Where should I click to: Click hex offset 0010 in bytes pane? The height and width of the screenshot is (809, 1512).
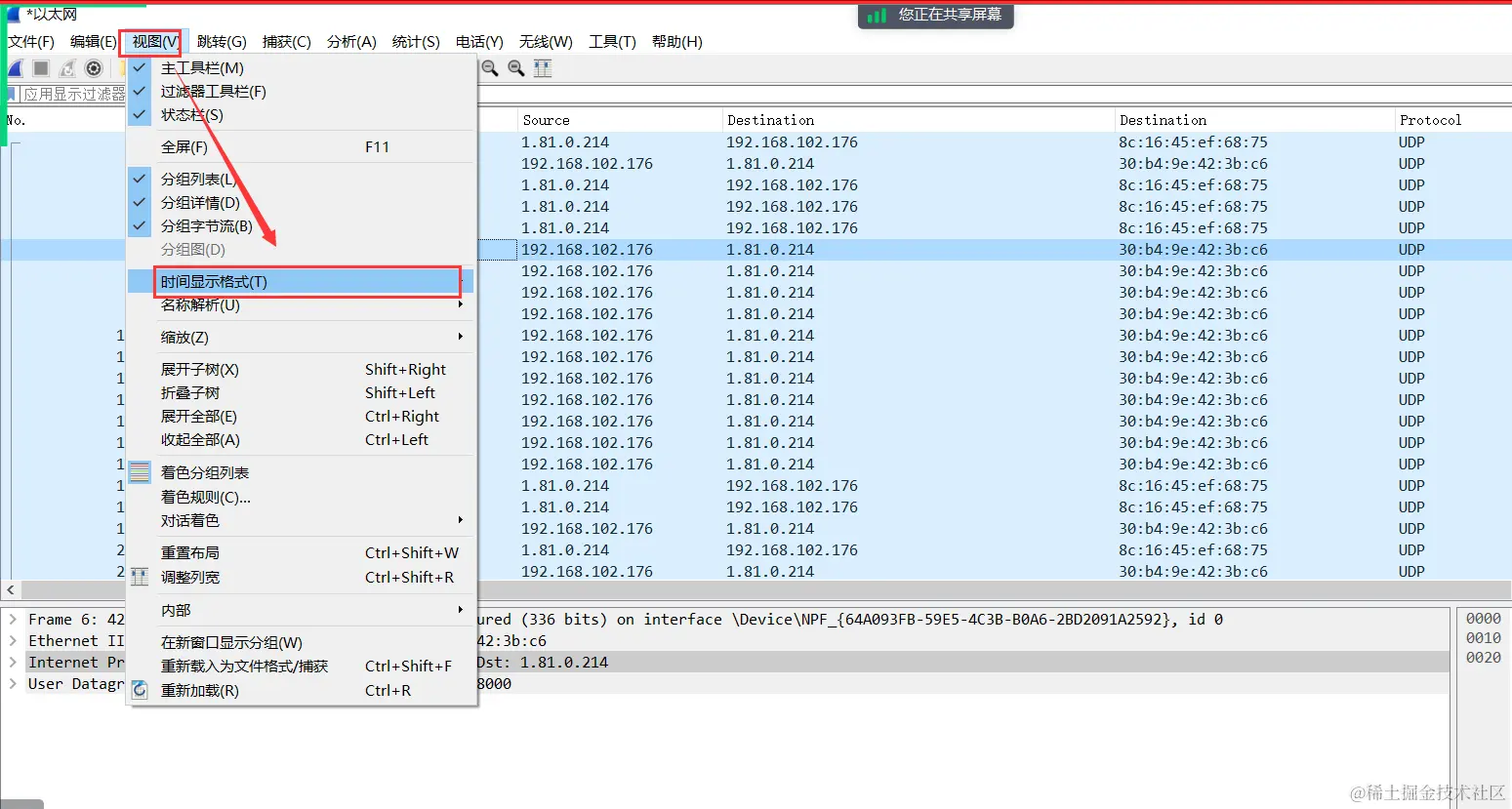tap(1483, 638)
